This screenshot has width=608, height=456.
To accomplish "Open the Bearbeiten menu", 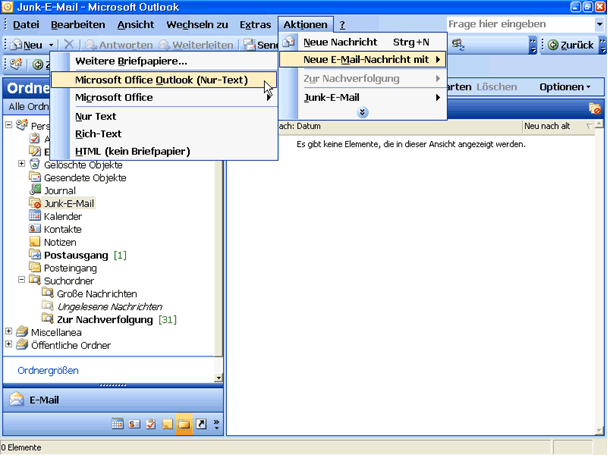I will [x=78, y=25].
